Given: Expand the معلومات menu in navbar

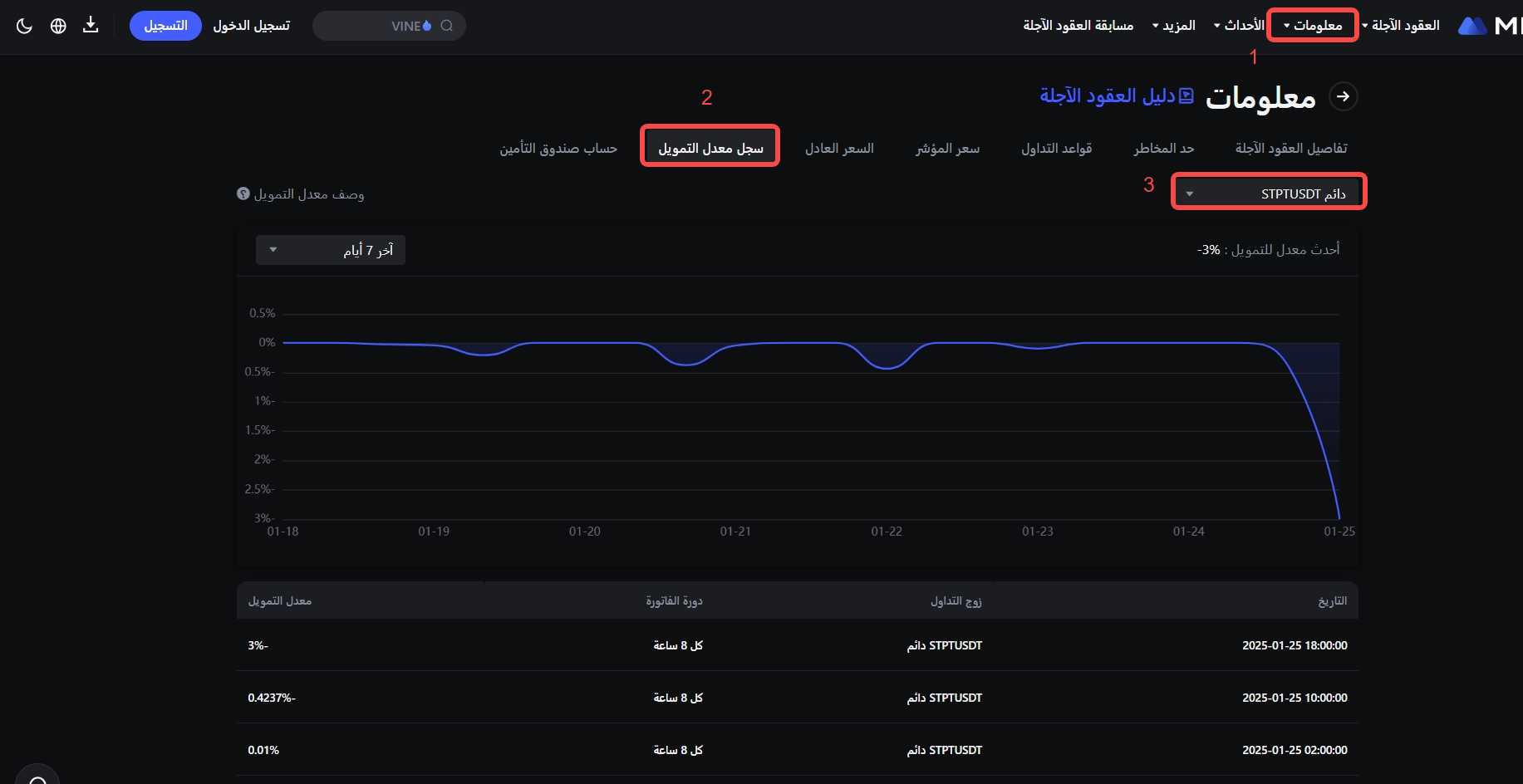Looking at the screenshot, I should (x=1312, y=26).
